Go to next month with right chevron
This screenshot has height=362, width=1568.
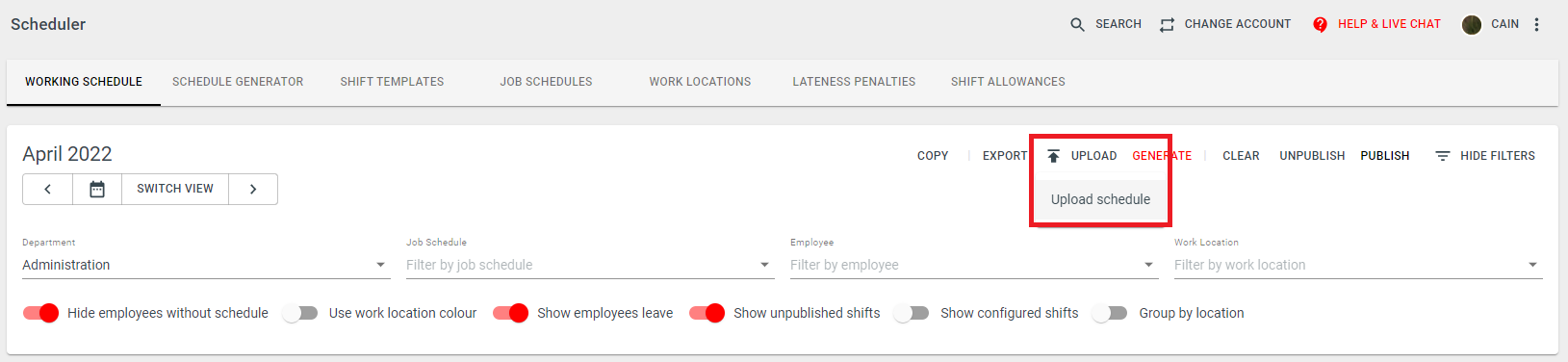[253, 189]
